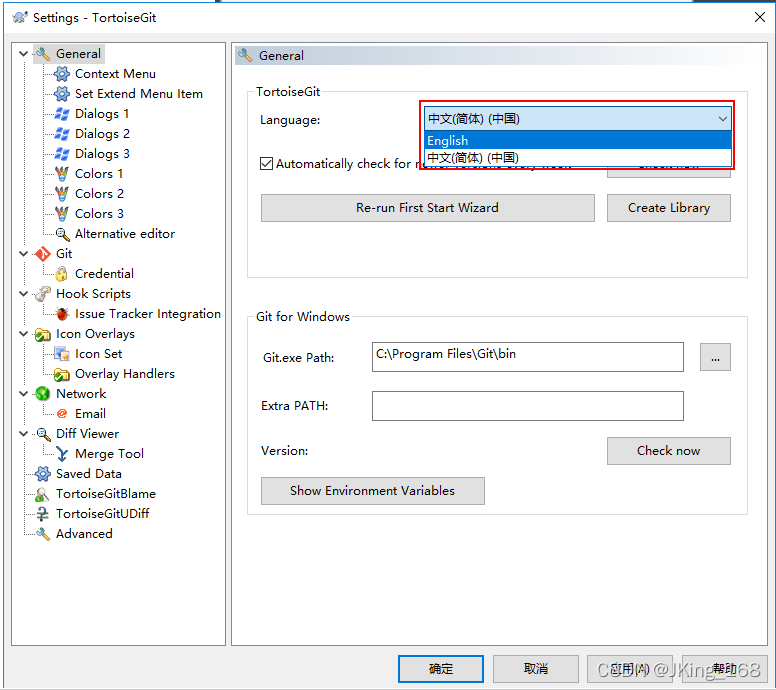Click the Icon Overlays folder icon
The height and width of the screenshot is (690, 776).
pyautogui.click(x=43, y=334)
